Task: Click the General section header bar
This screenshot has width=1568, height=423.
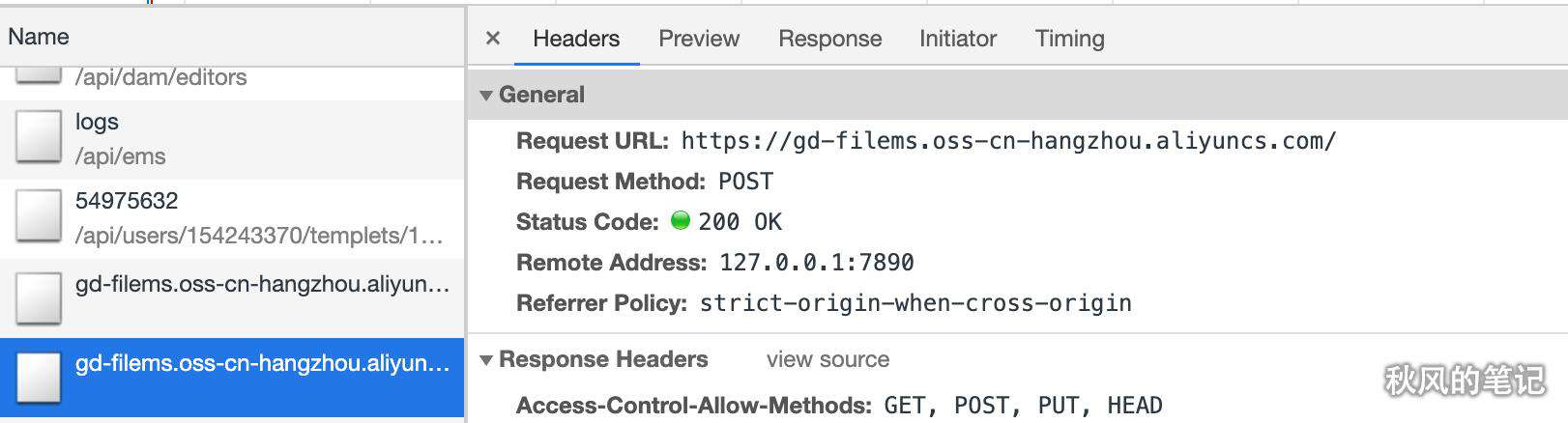Action: click(x=1018, y=95)
